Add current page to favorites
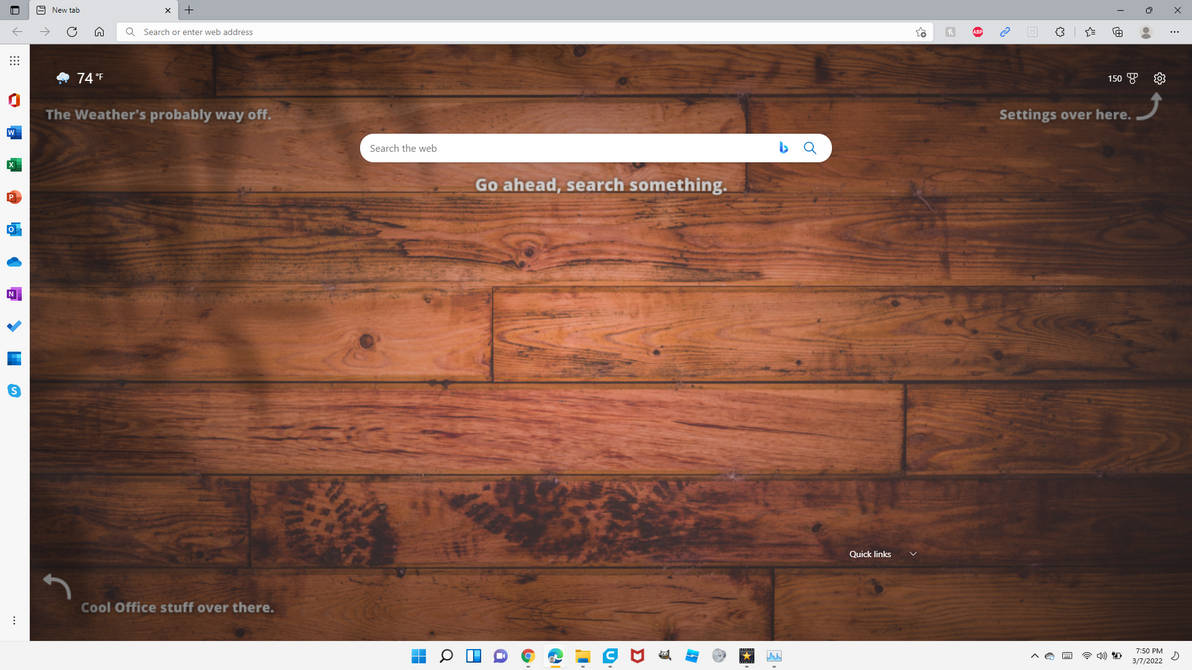 point(919,32)
